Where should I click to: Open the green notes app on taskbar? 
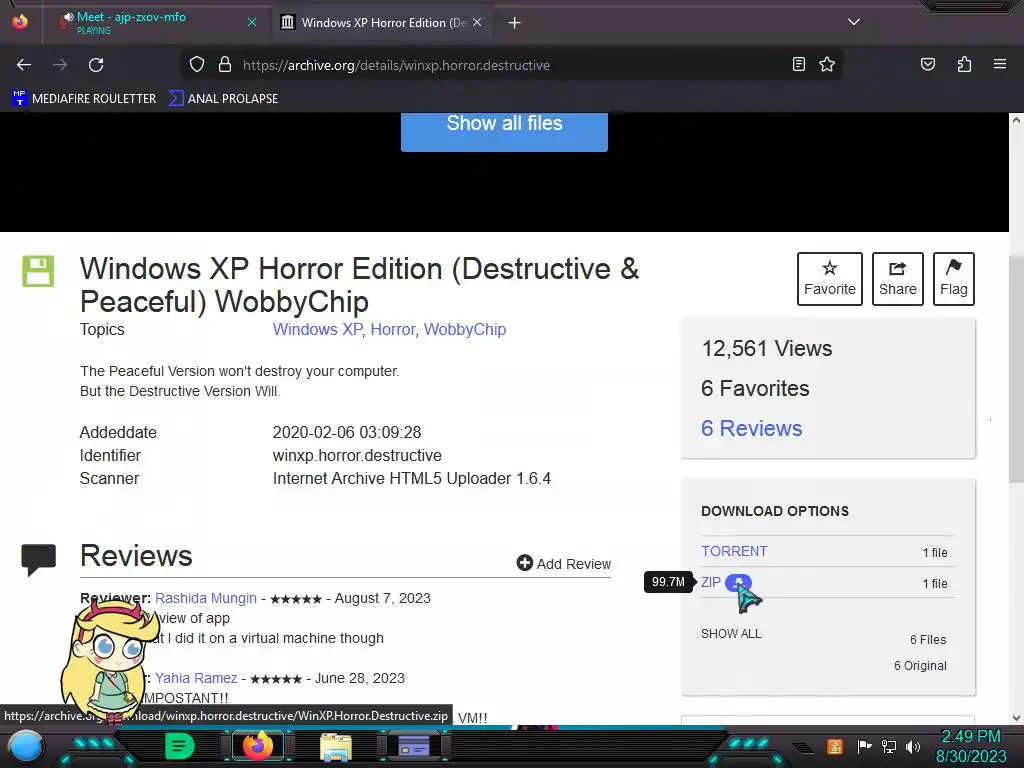click(179, 746)
